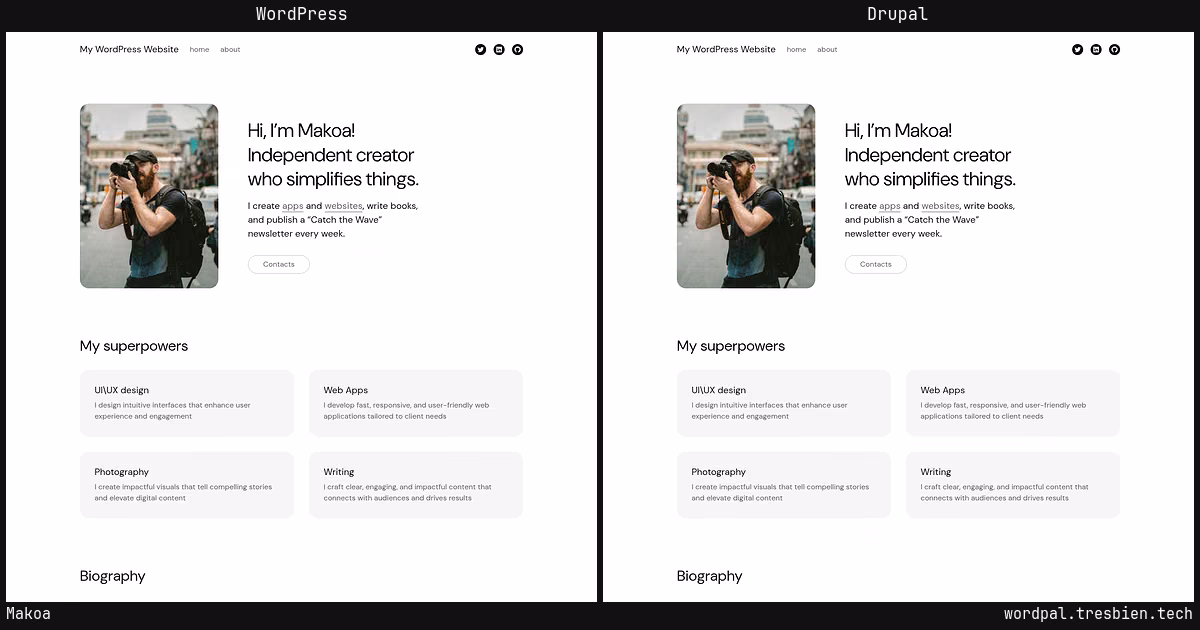Select Writing card in WordPress panel
The width and height of the screenshot is (1200, 630).
pos(416,485)
